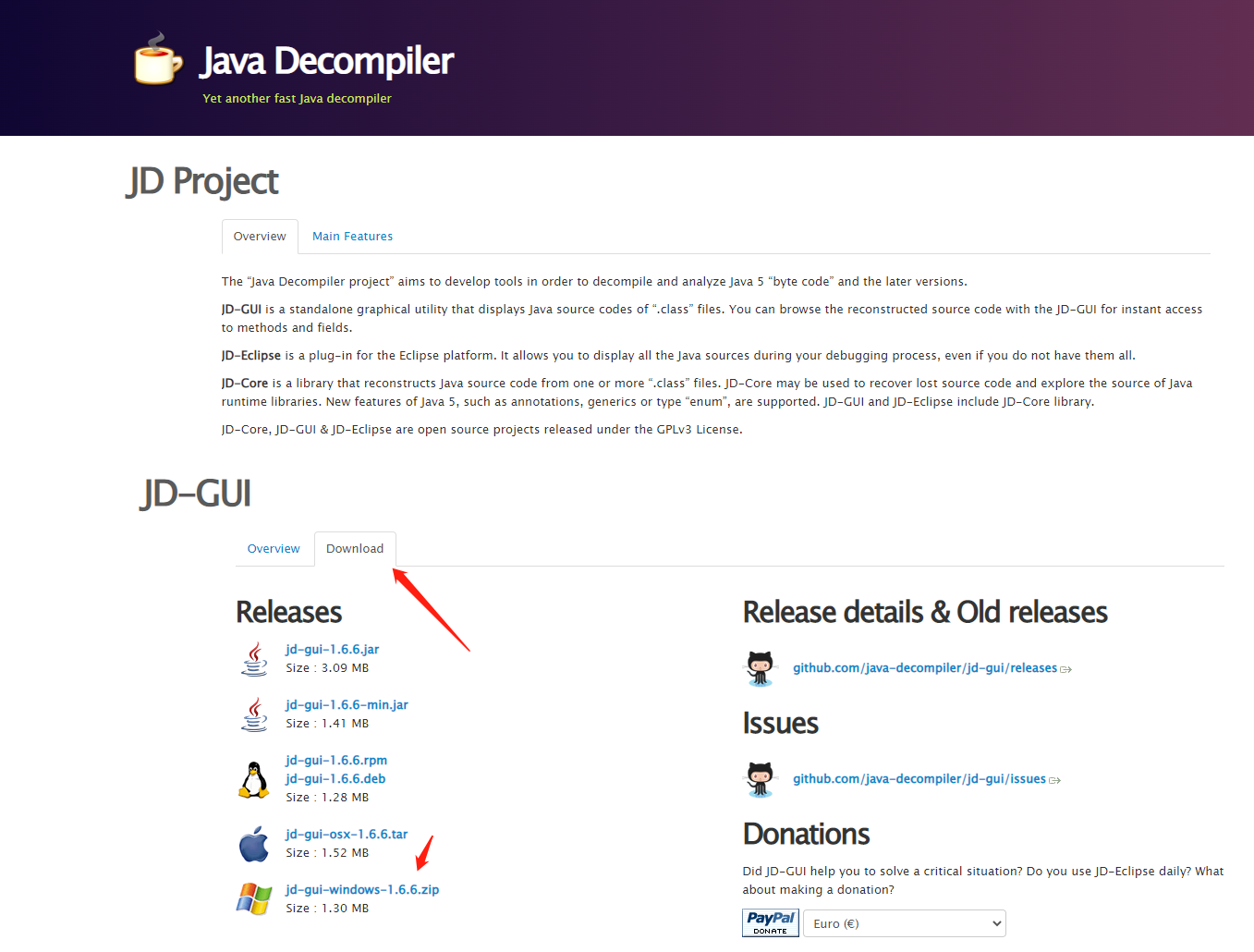
Task: Click the Java icon beside jd-gui-1.6.6.jar
Action: click(254, 658)
